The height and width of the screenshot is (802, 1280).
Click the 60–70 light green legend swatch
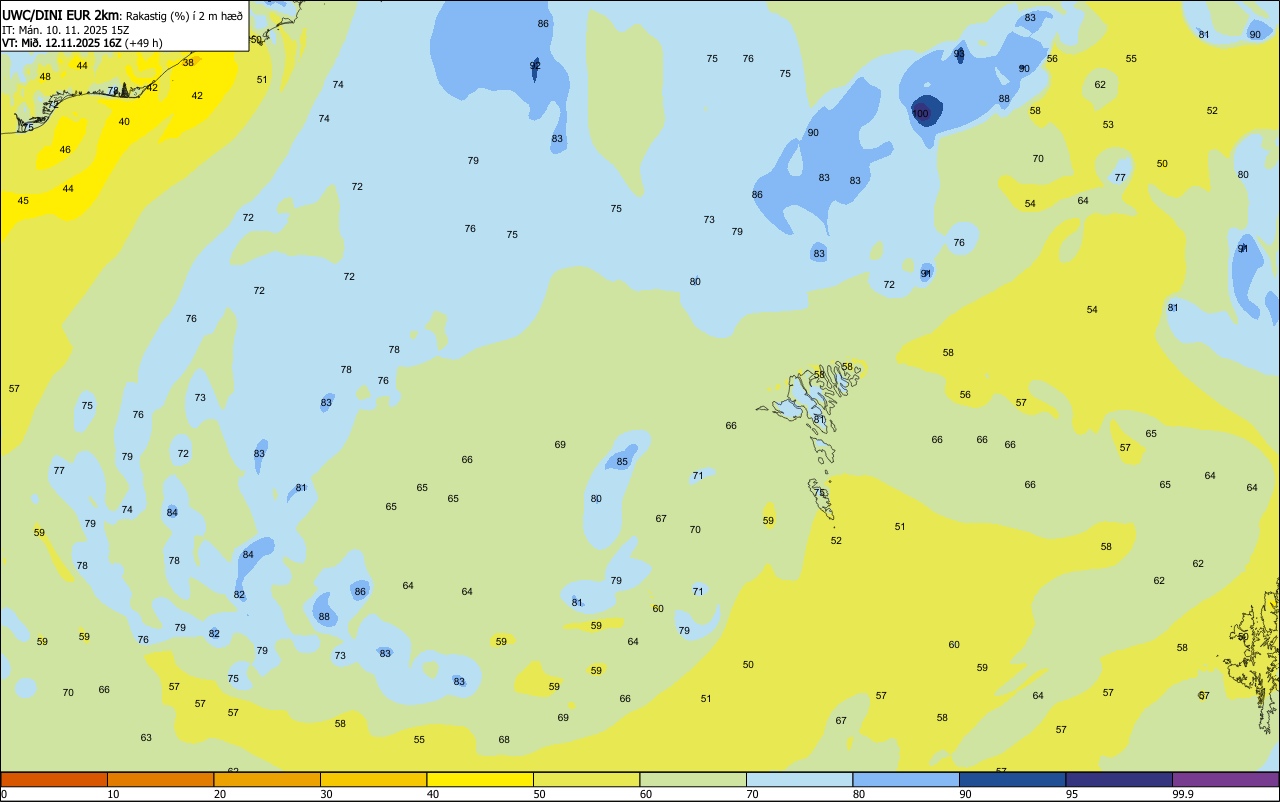[x=693, y=779]
